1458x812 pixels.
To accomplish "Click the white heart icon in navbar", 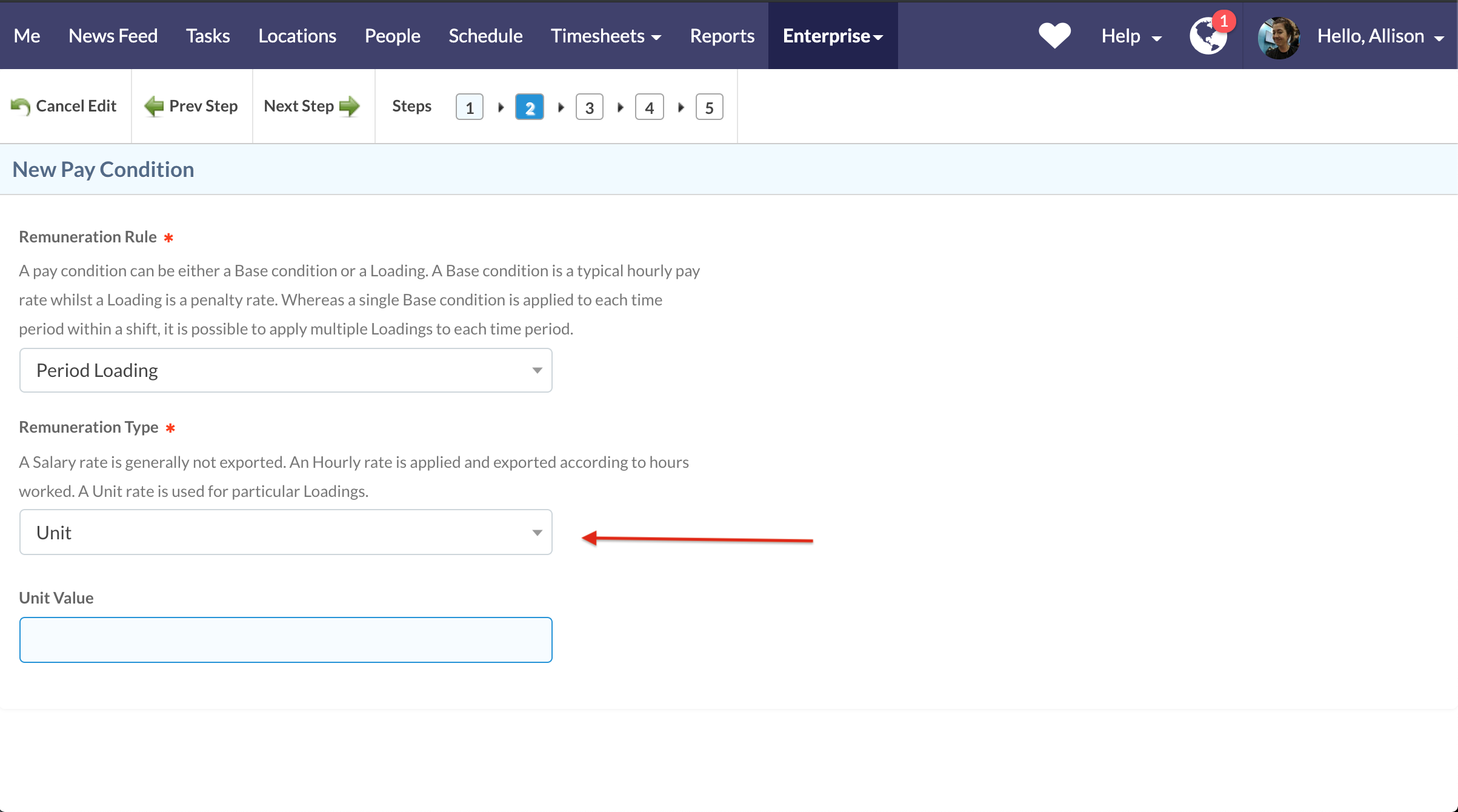I will coord(1054,35).
